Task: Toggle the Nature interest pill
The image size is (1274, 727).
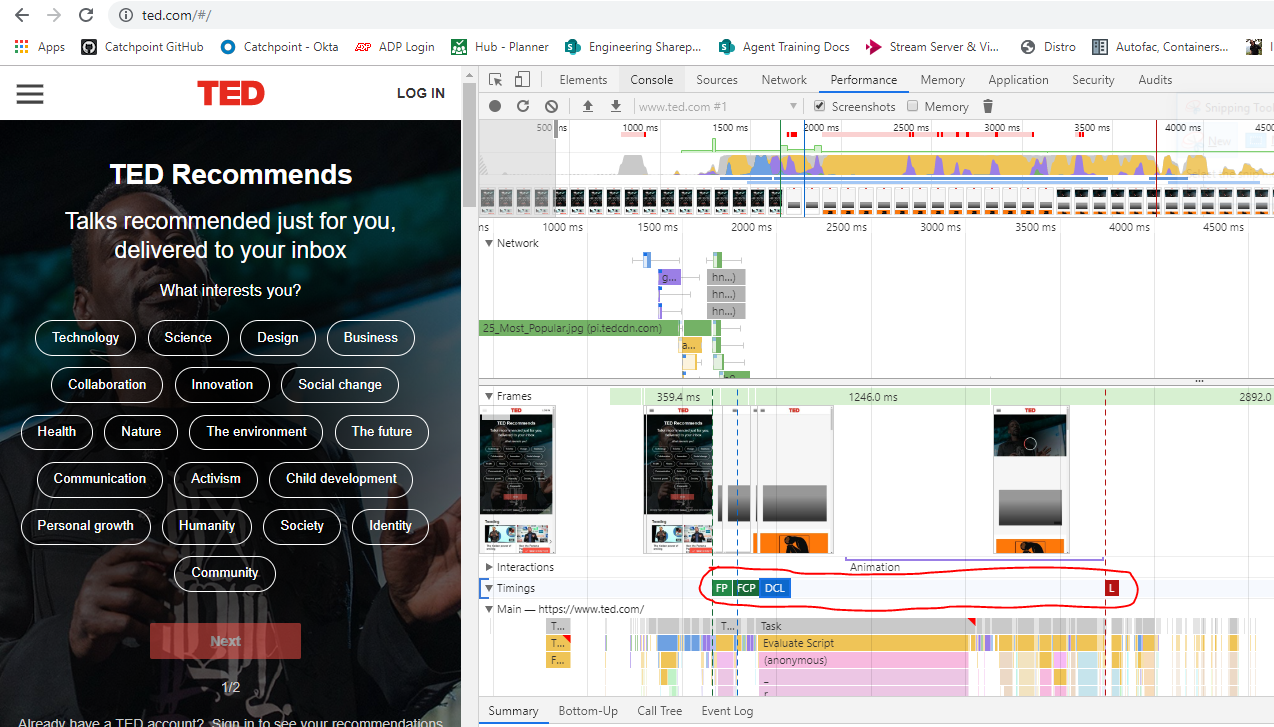Action: click(x=141, y=431)
